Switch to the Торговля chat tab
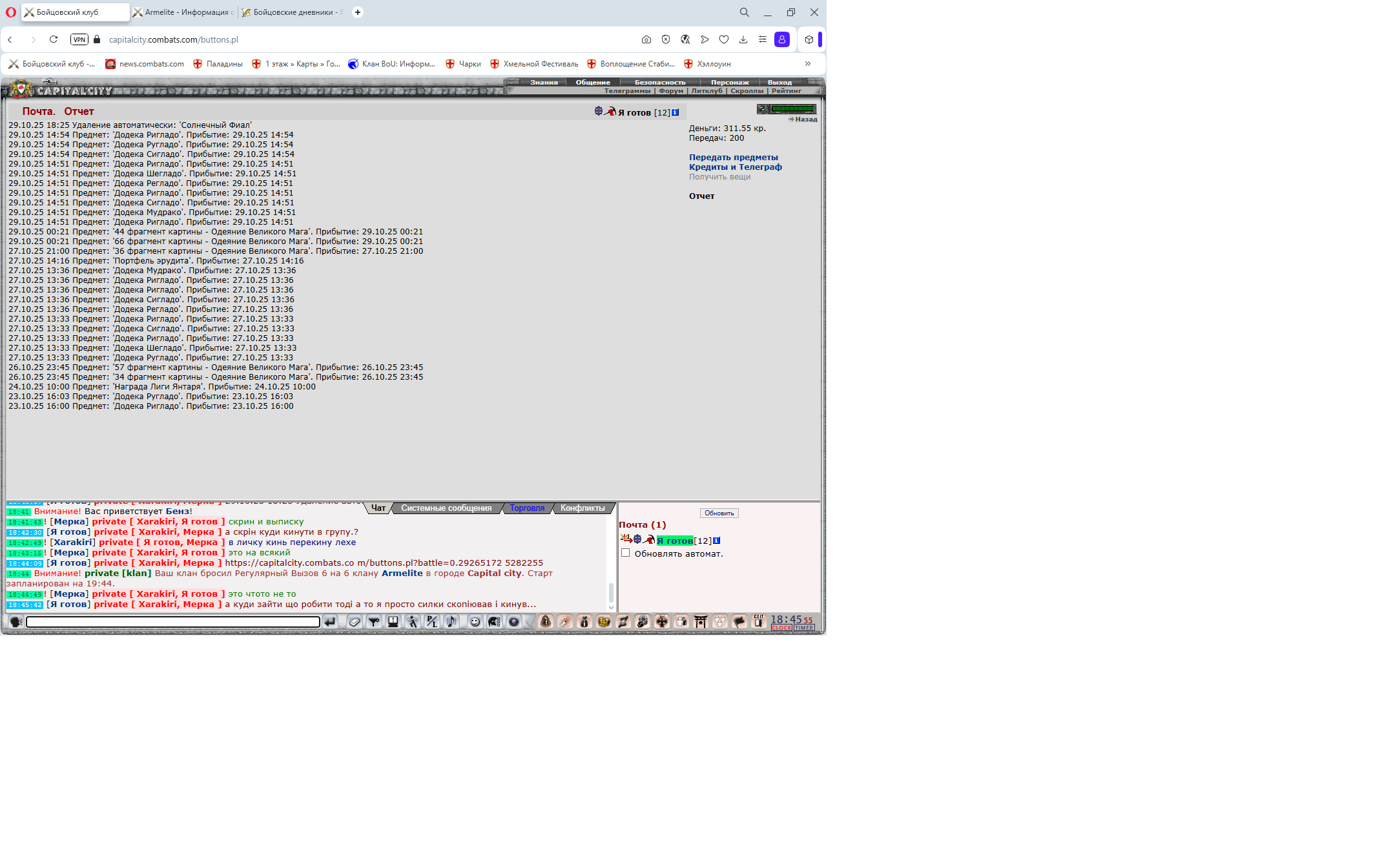Screen dimensions: 1382x868 point(527,508)
